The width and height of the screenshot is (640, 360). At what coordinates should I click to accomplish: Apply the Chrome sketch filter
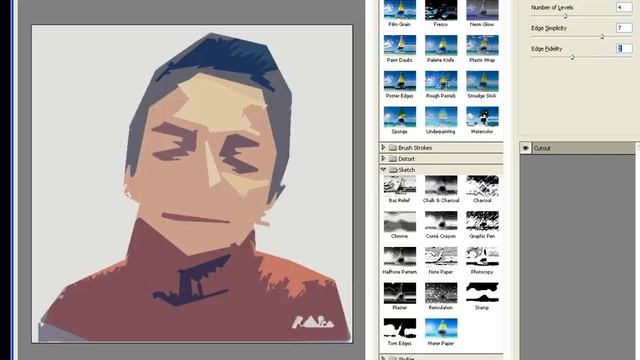pyautogui.click(x=400, y=221)
